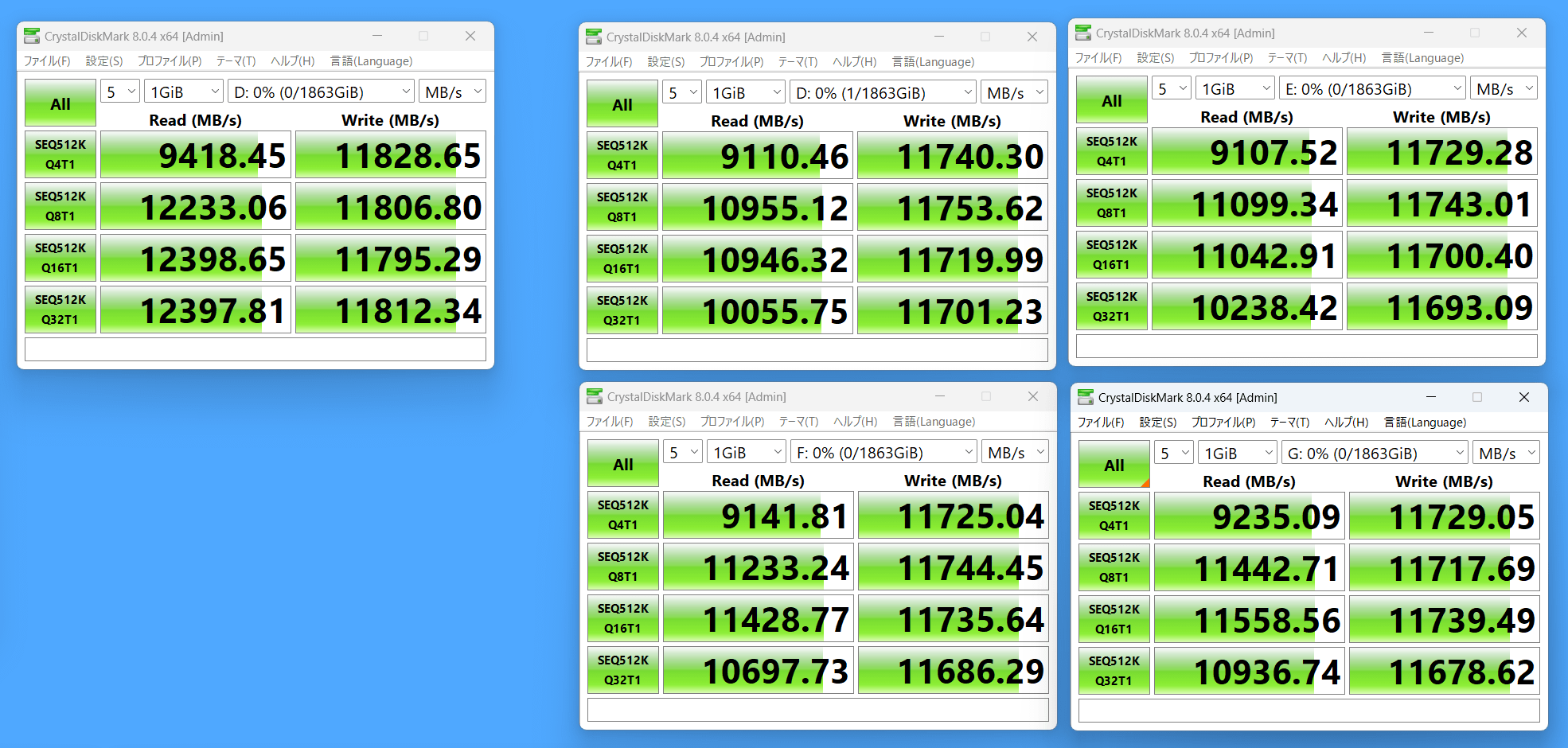1568x748 pixels.
Task: Click CrystalDiskMark app icon in E: drive window
Action: point(1083,33)
